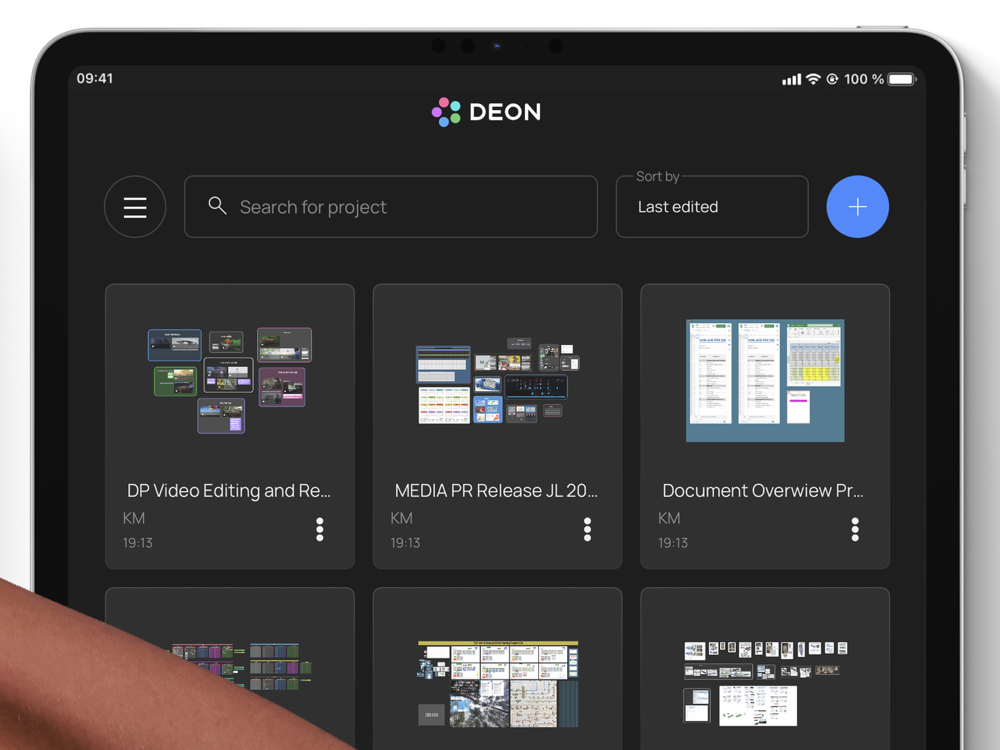Open options for MEDIA PR Release project
The height and width of the screenshot is (750, 1000).
pos(587,529)
